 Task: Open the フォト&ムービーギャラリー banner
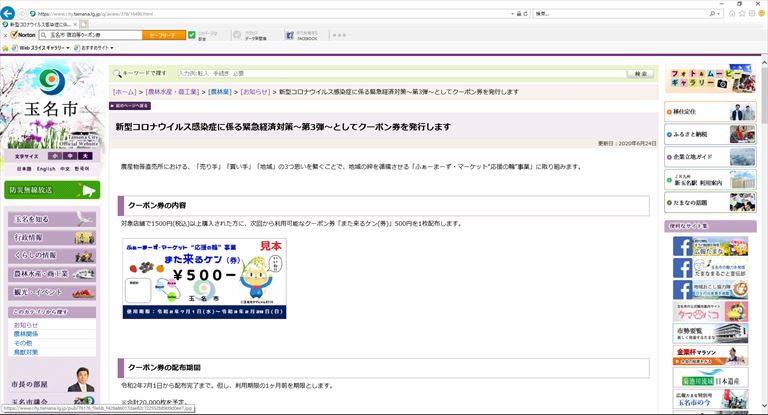(x=710, y=78)
